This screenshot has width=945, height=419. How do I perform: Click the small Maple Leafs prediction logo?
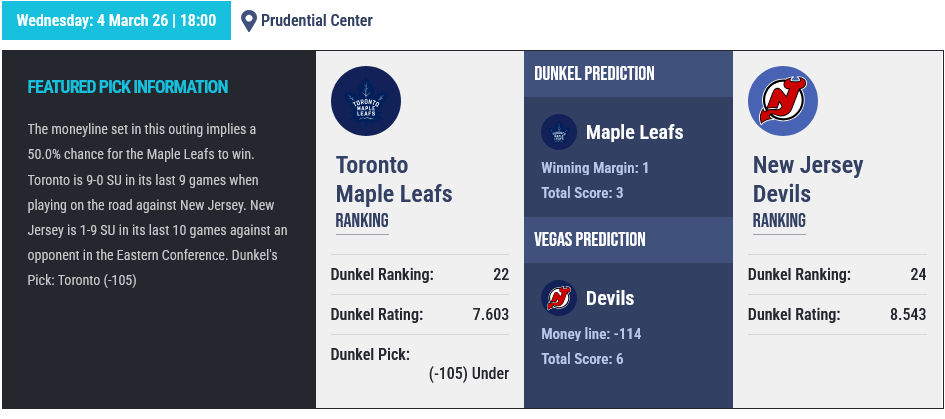pyautogui.click(x=558, y=132)
